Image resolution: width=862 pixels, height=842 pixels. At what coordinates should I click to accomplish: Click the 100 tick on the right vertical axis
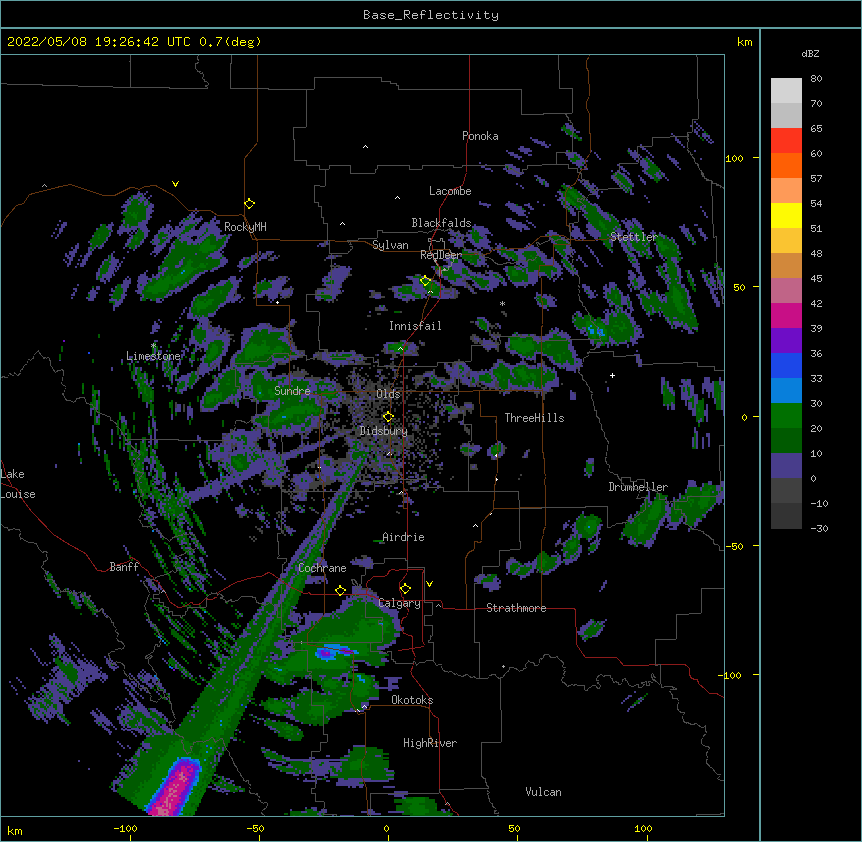click(x=734, y=159)
